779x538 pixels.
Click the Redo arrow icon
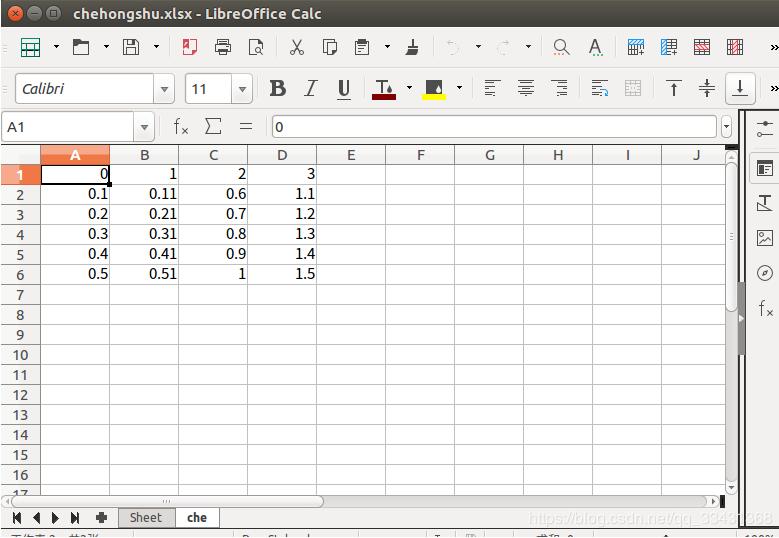[503, 47]
